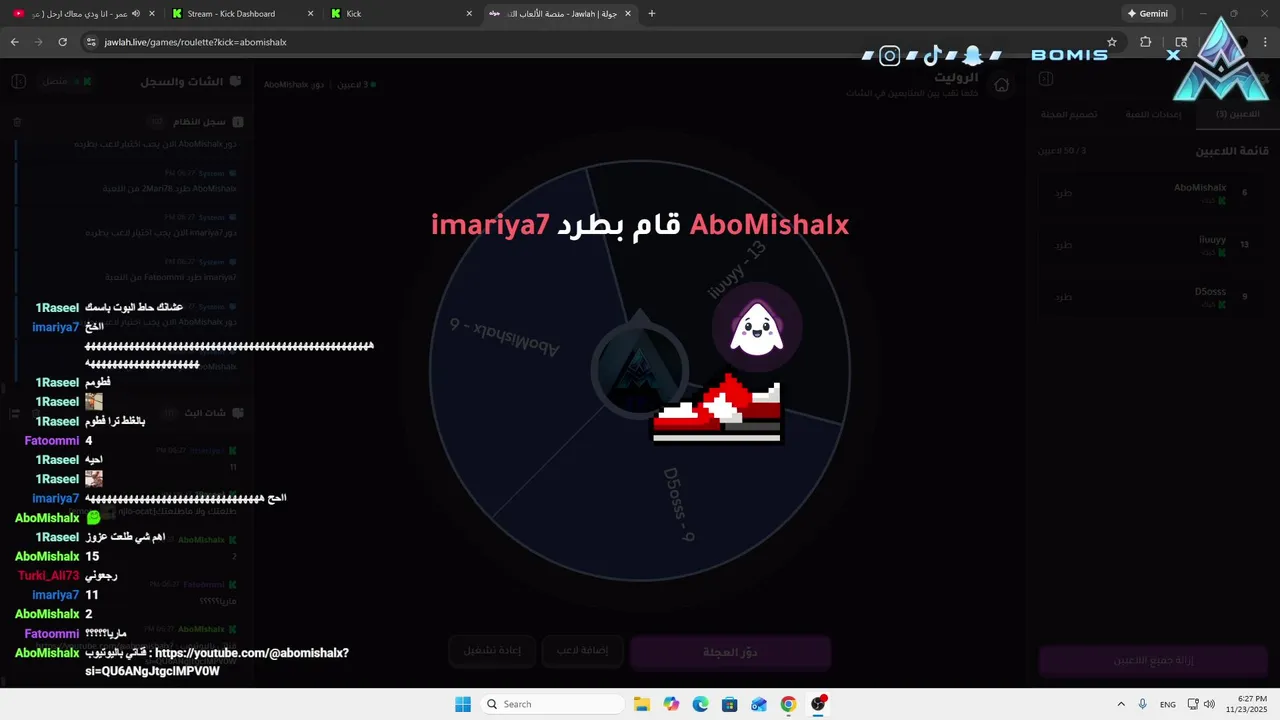1280x720 pixels.
Task: Open OBS Studio from the taskbar
Action: [818, 704]
